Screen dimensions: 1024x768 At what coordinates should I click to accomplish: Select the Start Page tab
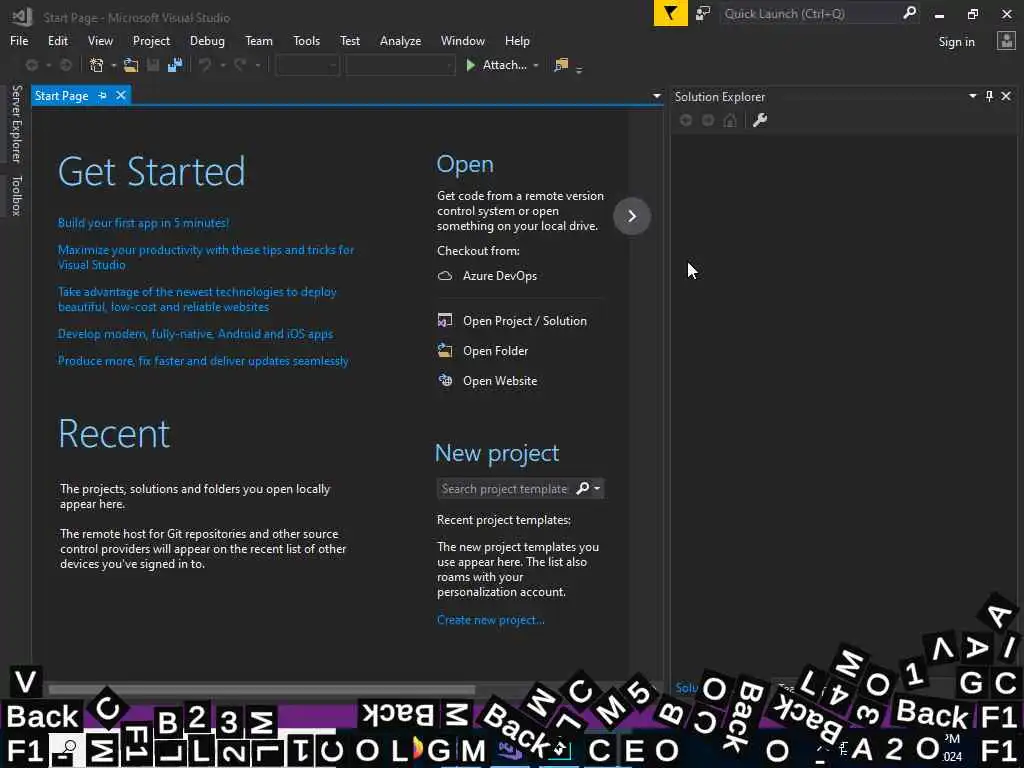(x=61, y=96)
